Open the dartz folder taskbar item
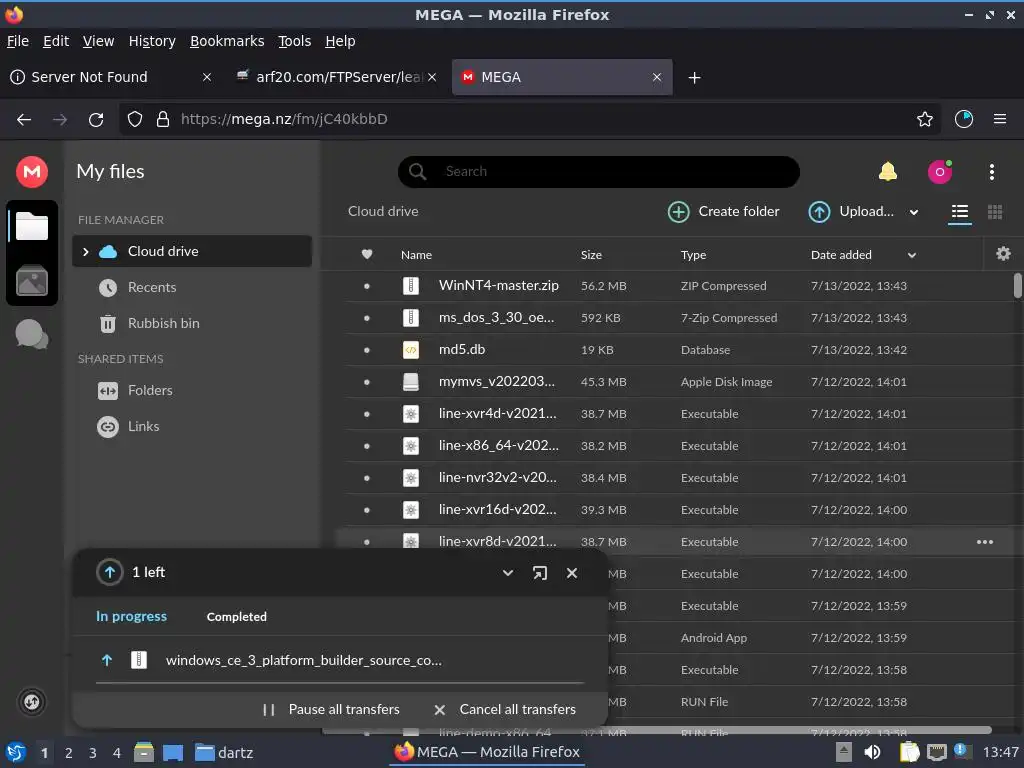The image size is (1024, 768). point(224,752)
